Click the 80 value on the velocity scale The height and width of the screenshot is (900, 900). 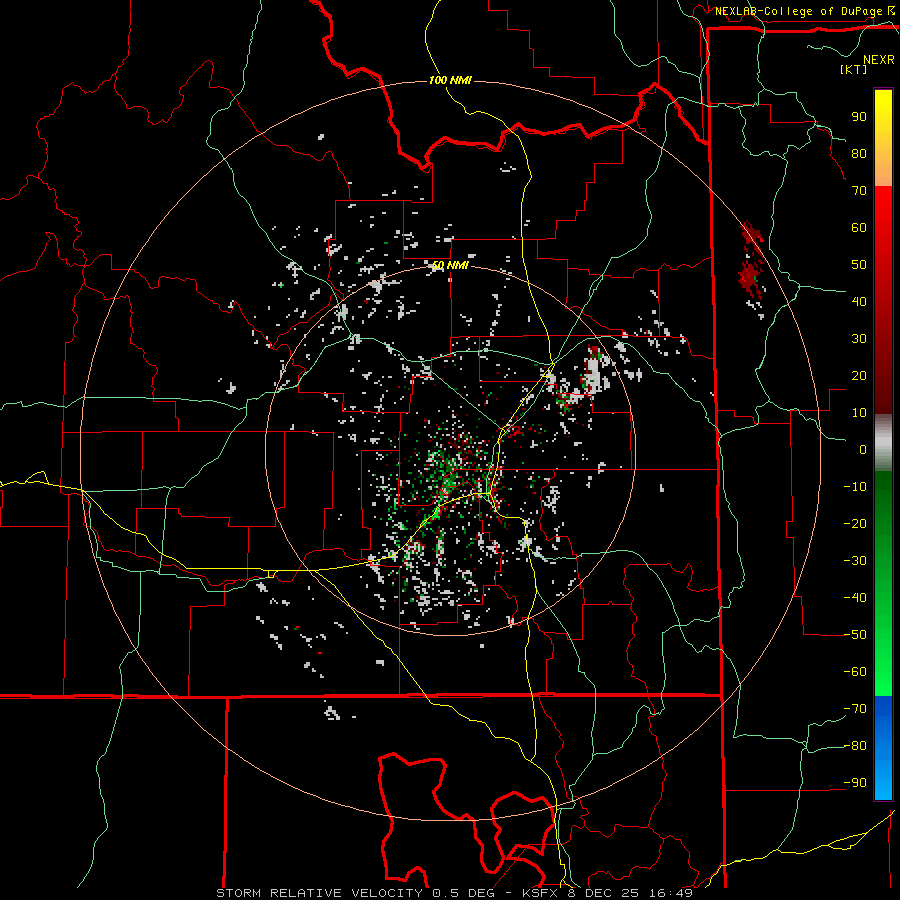[859, 153]
